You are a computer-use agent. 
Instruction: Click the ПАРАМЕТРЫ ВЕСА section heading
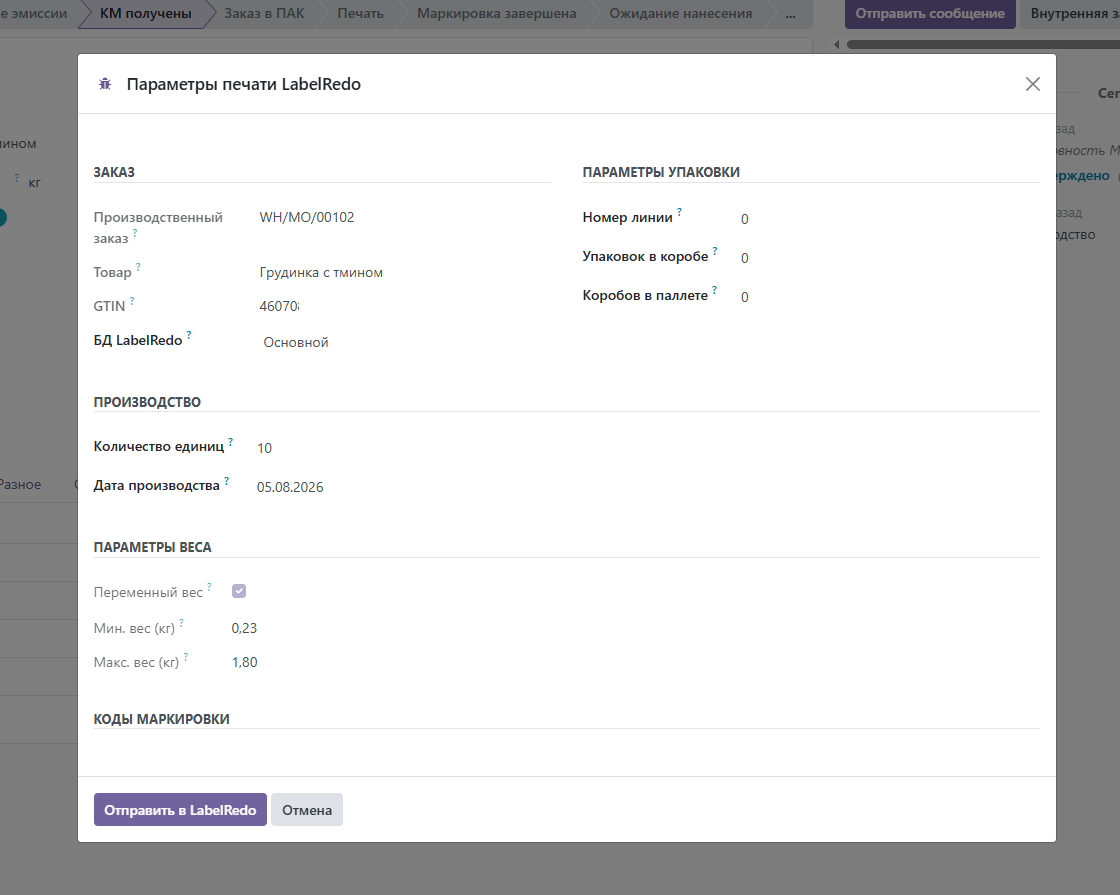152,547
